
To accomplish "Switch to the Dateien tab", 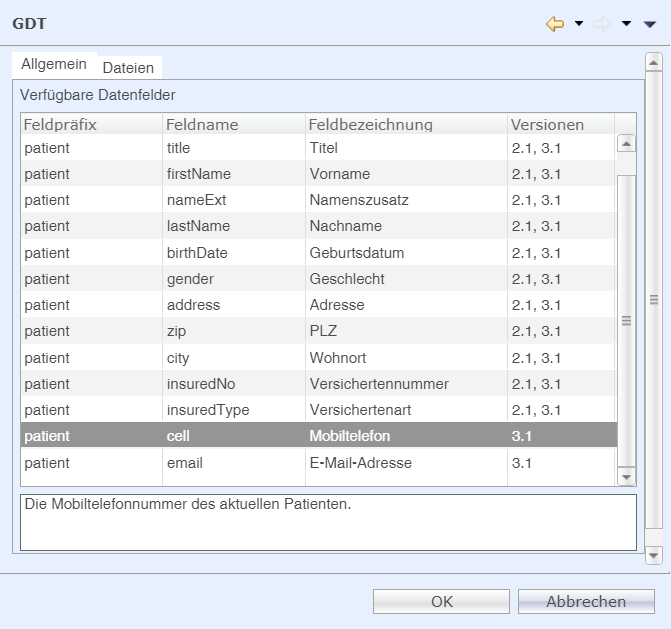I will [x=128, y=68].
